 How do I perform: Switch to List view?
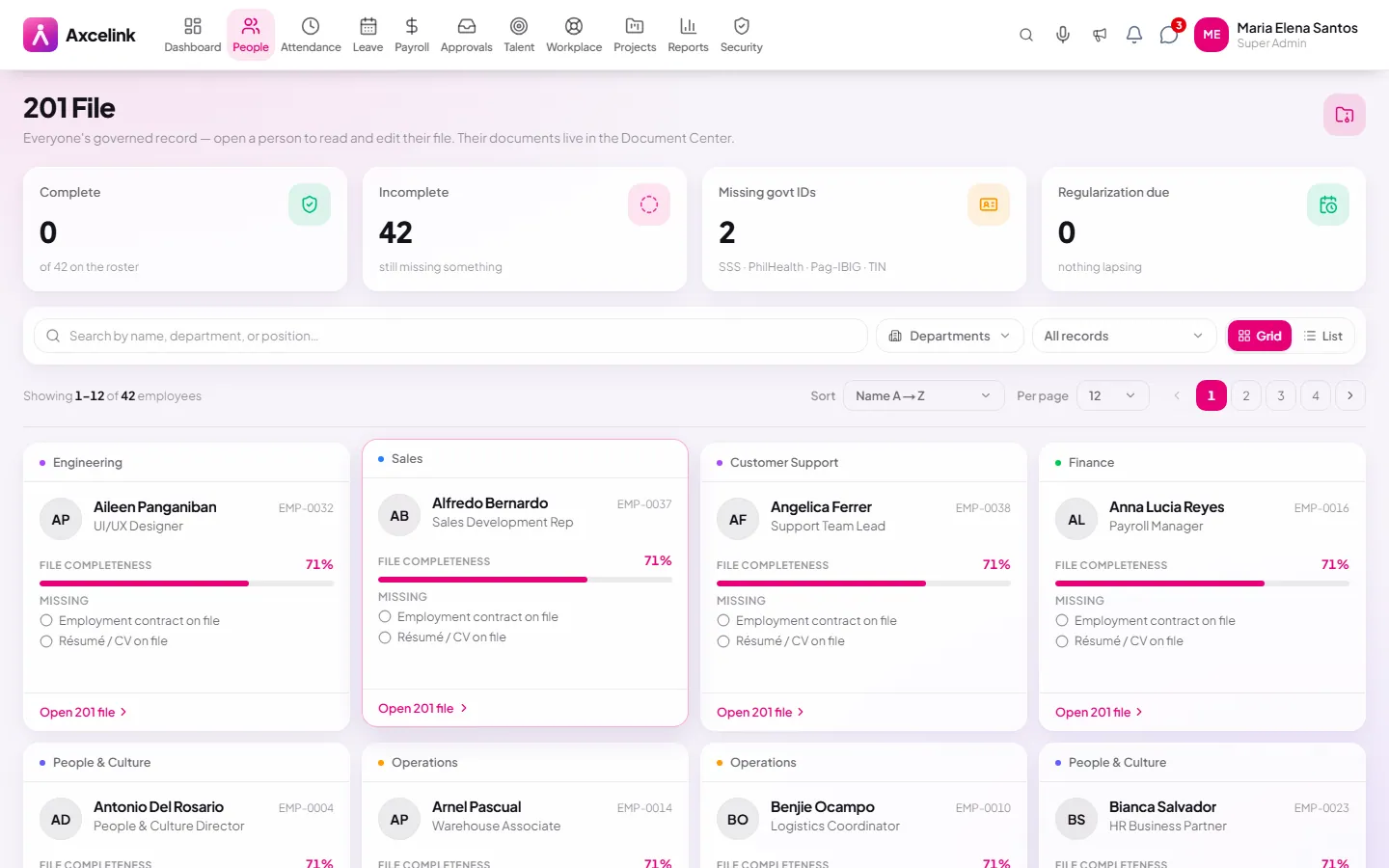pyautogui.click(x=1323, y=336)
